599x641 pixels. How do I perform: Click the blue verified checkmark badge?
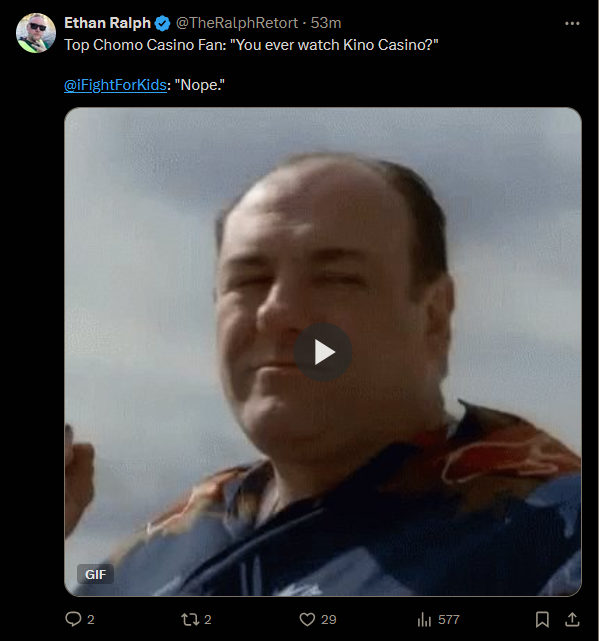[x=162, y=23]
